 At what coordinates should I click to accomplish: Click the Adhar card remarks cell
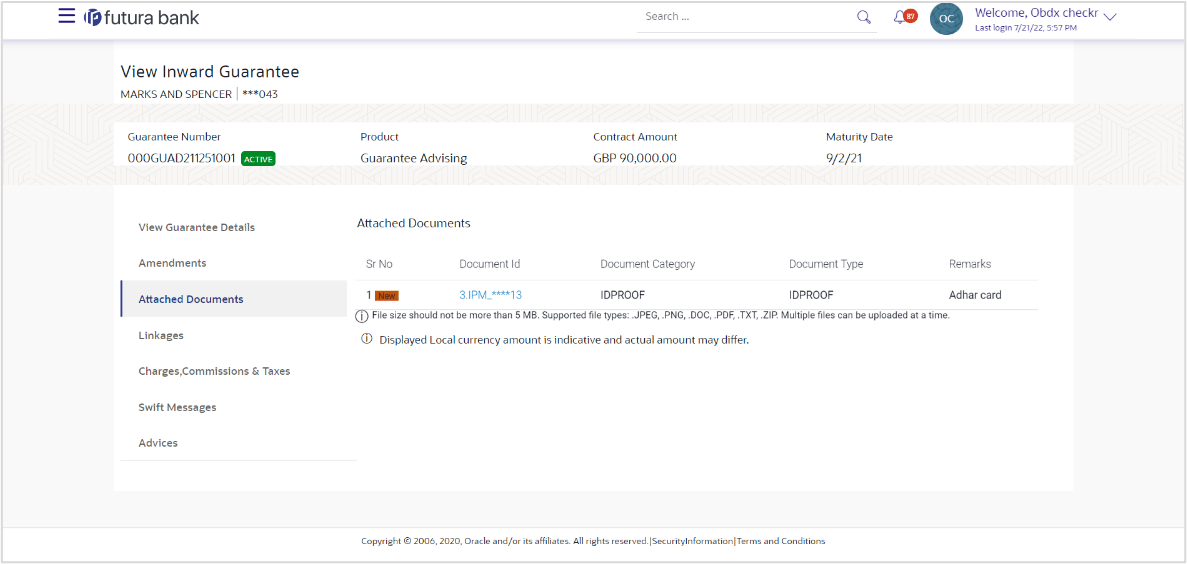[975, 295]
